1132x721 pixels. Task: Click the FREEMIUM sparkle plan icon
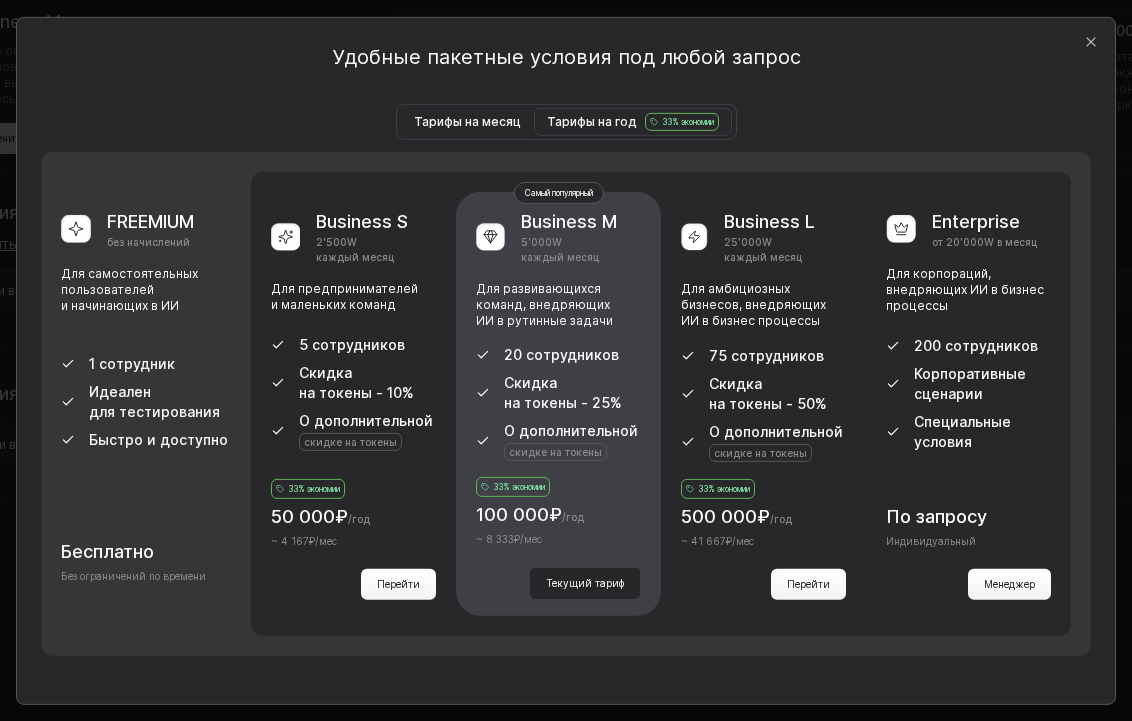click(76, 229)
